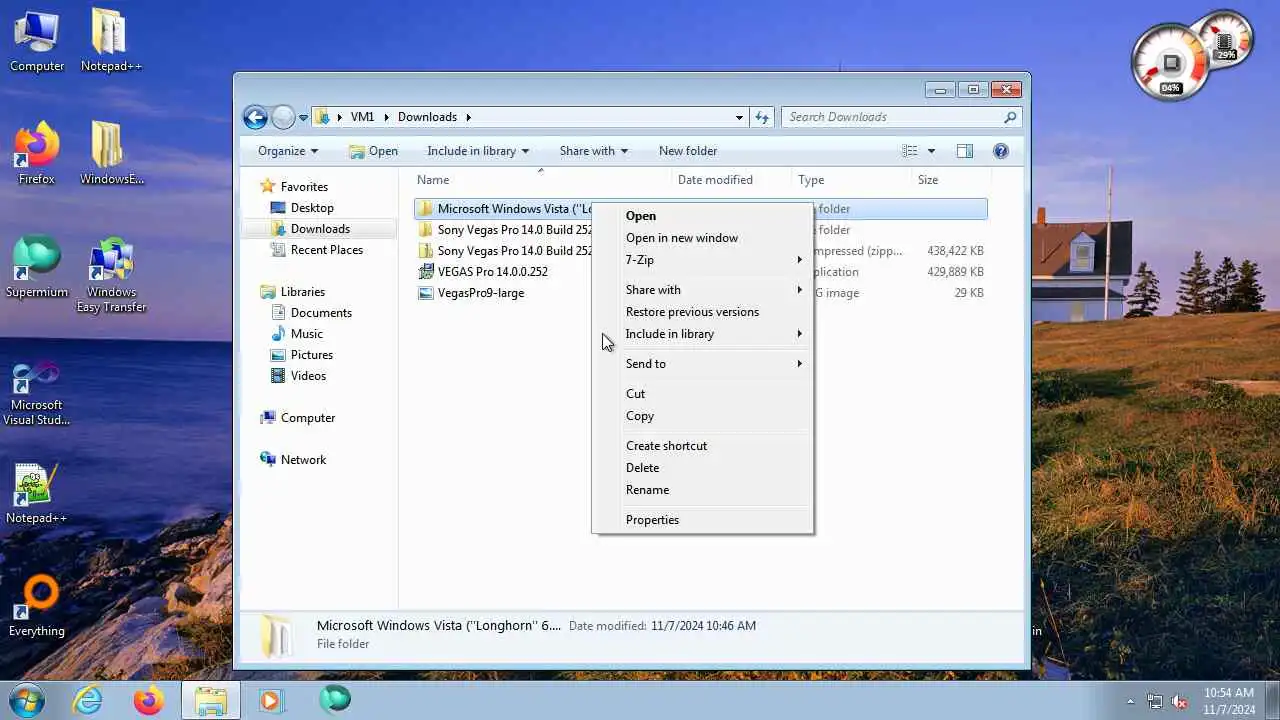Open Windows Easy Transfer shortcut
The image size is (1280, 720).
point(111,274)
